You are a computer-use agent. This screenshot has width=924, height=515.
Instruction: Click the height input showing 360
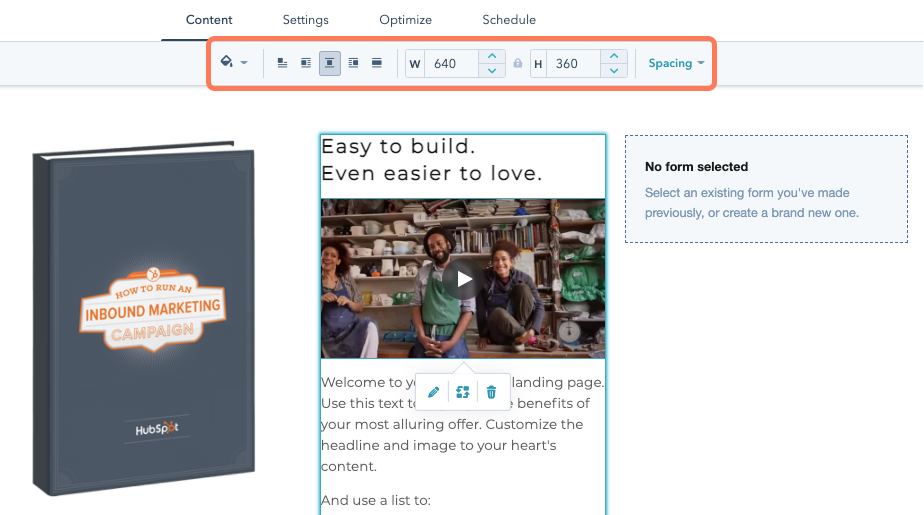[x=573, y=64]
